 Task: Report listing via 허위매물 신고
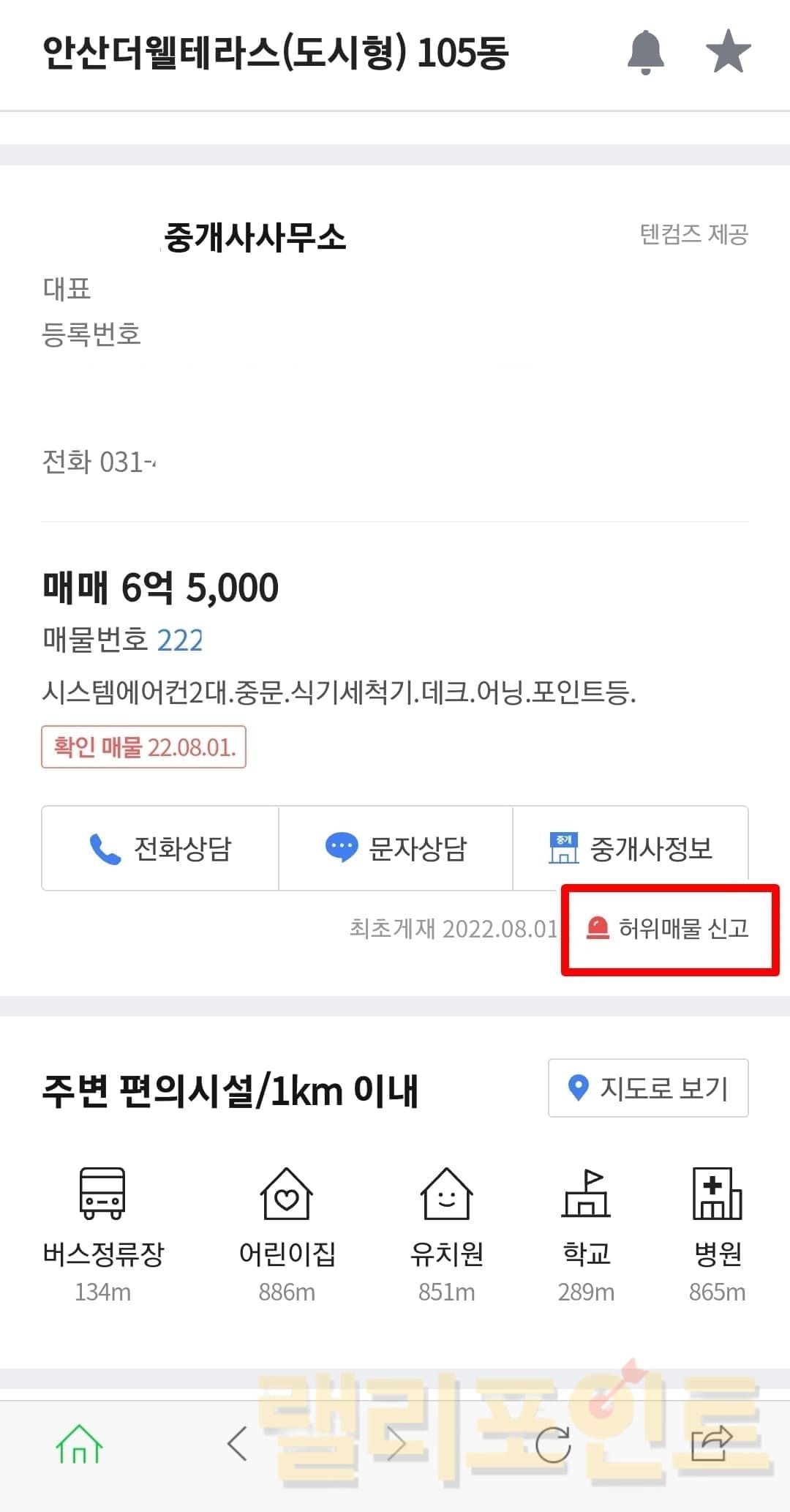pos(669,929)
